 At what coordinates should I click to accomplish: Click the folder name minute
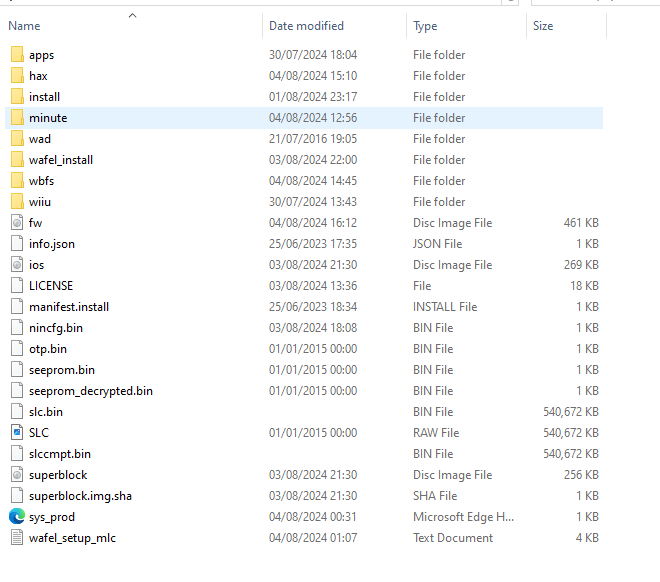tap(48, 118)
